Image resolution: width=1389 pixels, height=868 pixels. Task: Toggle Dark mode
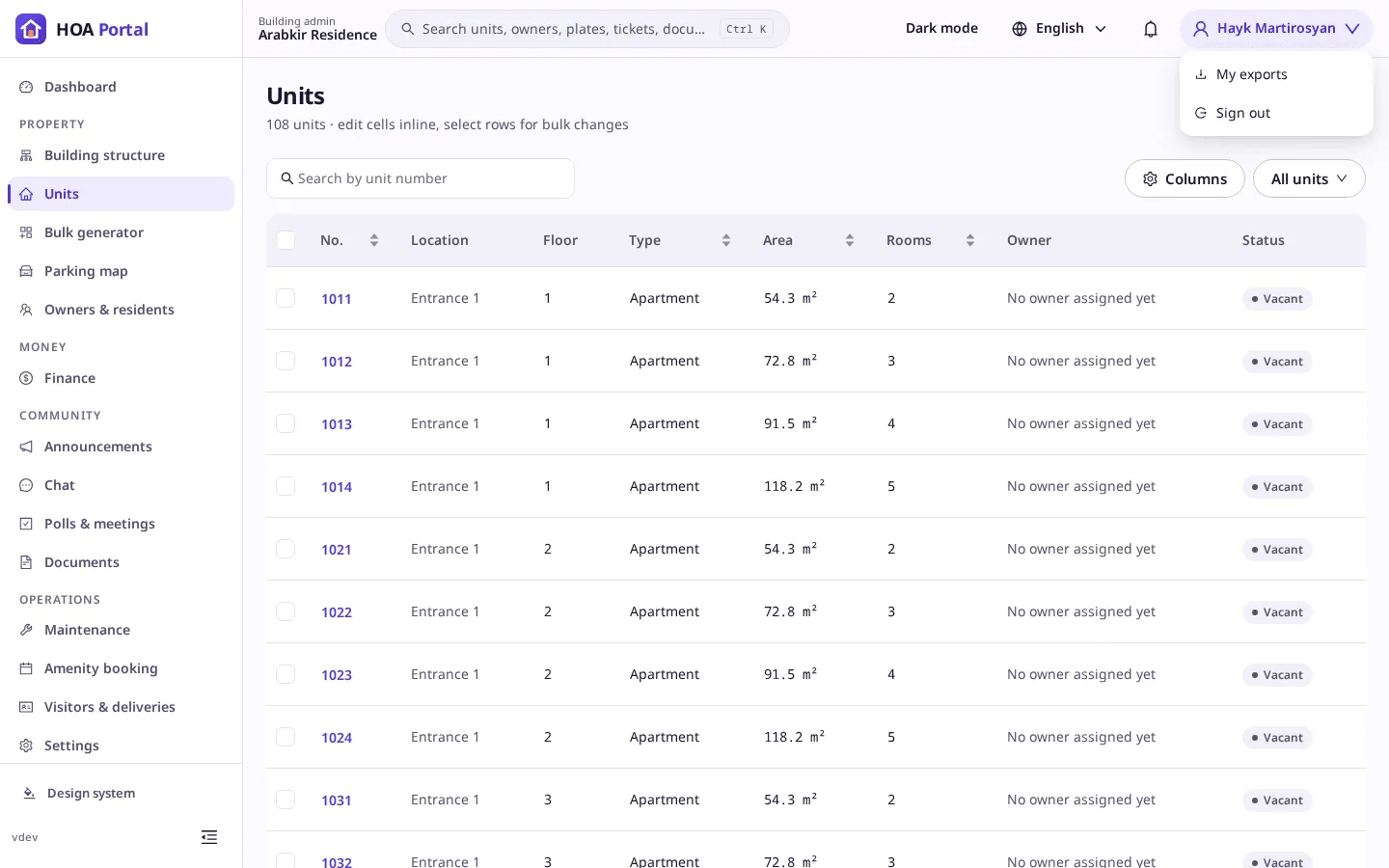[941, 29]
